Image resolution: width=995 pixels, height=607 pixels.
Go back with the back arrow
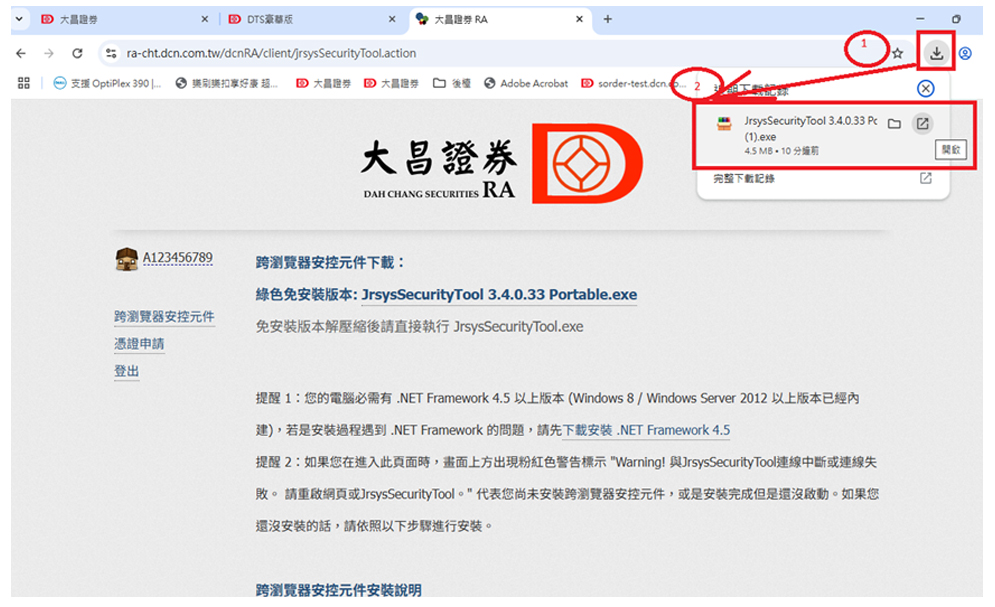(21, 53)
